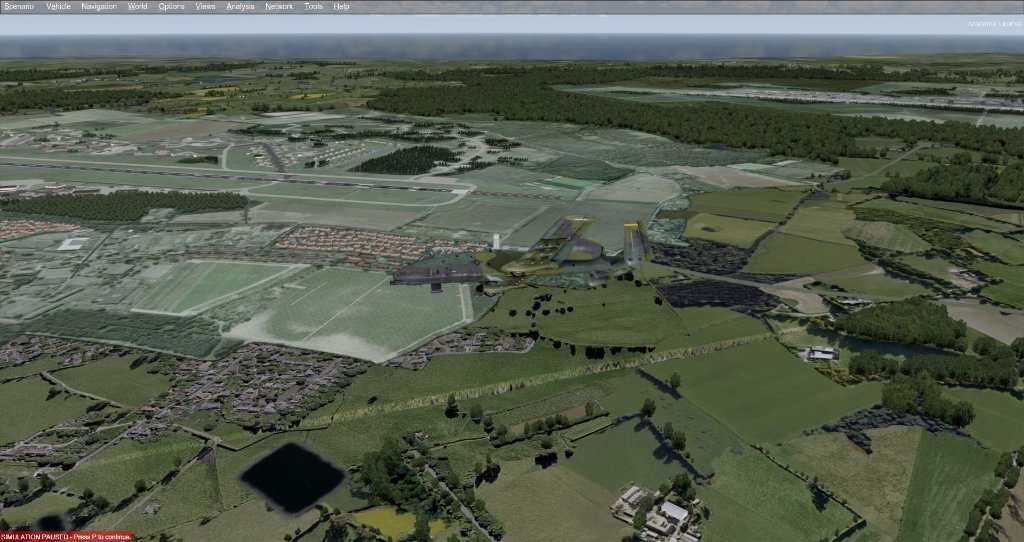Click the red SIMULATION PAUSED banner
The width and height of the screenshot is (1024, 542).
pos(66,536)
